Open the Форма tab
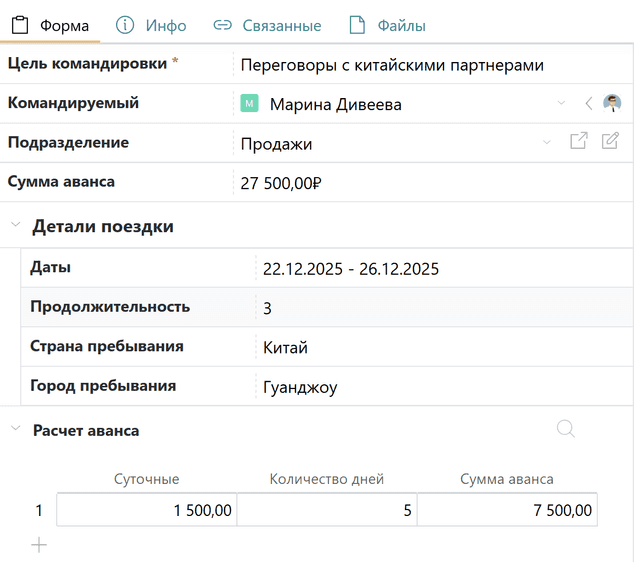 [x=51, y=25]
